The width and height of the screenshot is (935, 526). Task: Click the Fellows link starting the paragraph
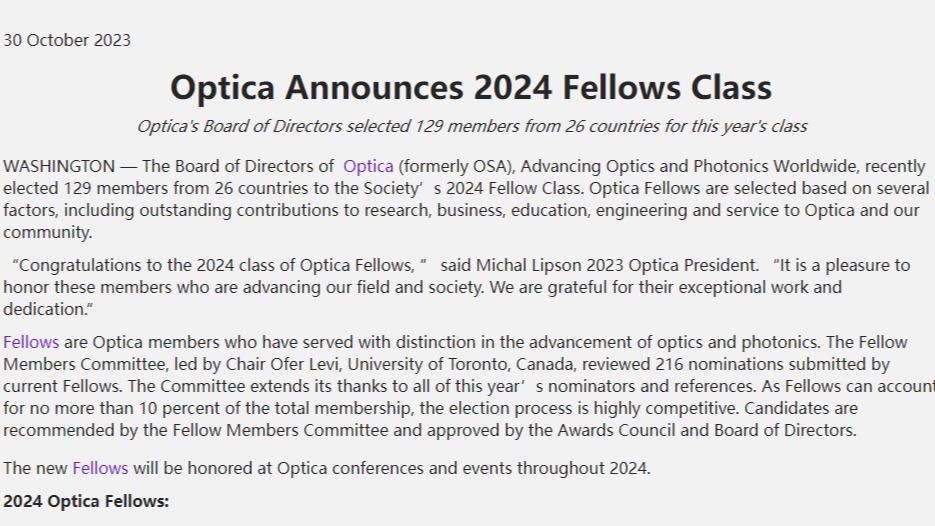(31, 342)
